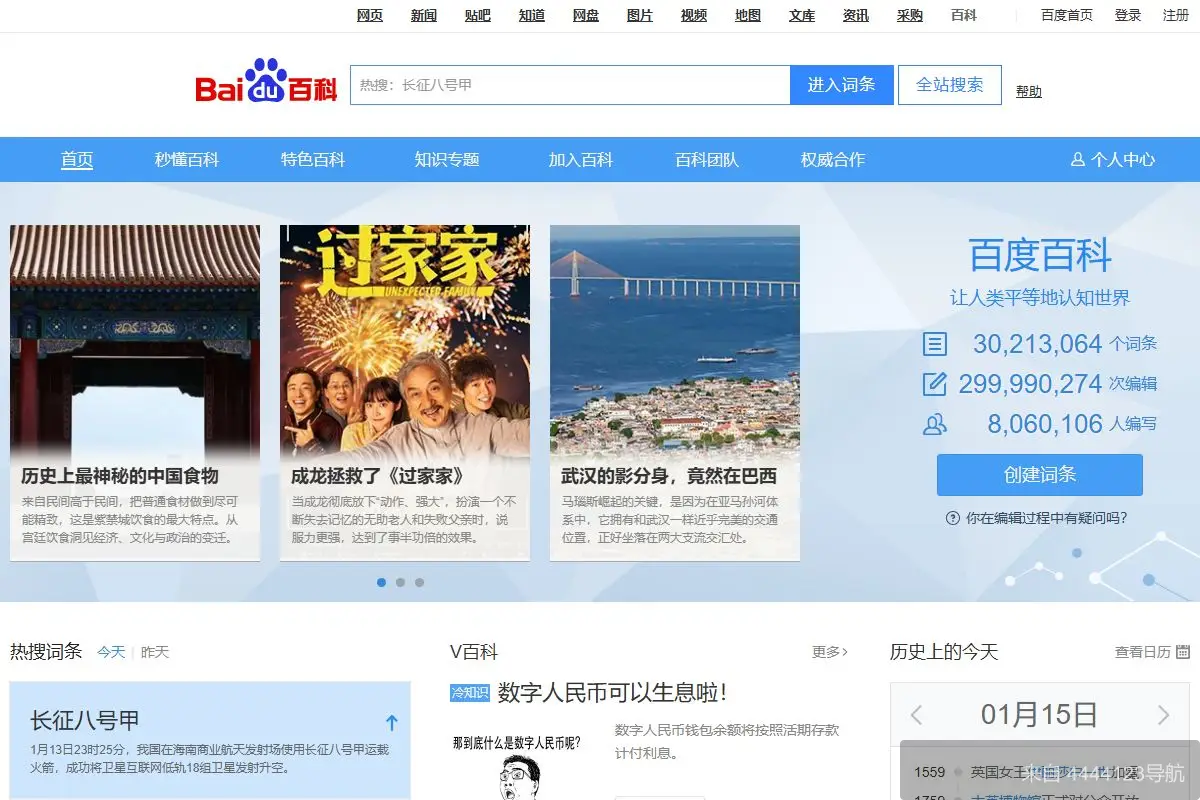Click the document icon beside the entry count

point(933,343)
